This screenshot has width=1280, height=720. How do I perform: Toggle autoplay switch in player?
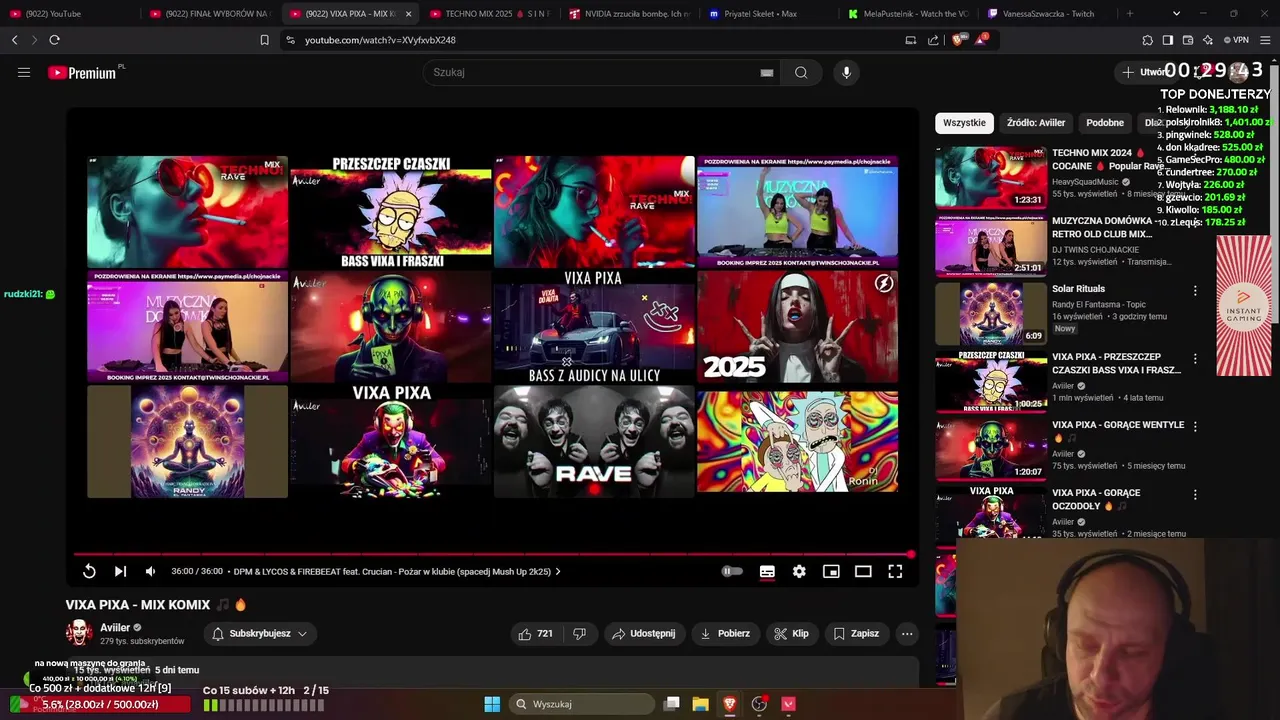(732, 571)
